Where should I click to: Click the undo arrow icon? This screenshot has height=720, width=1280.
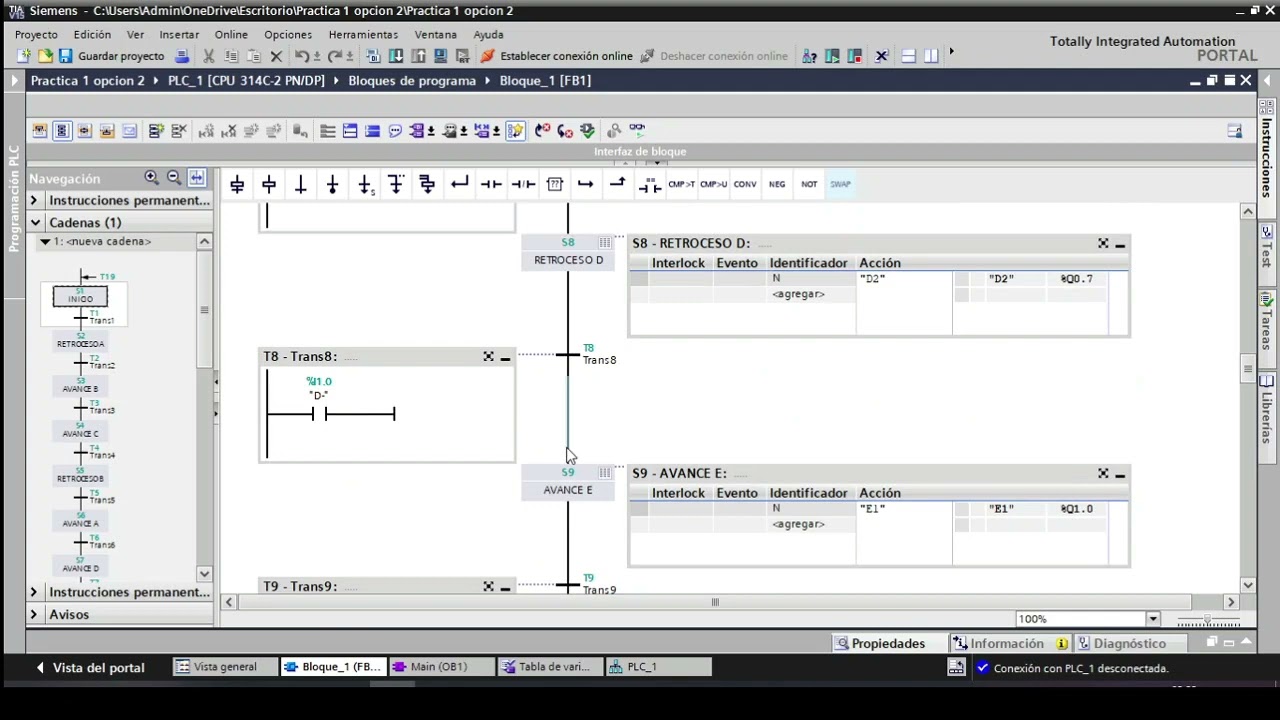click(302, 56)
